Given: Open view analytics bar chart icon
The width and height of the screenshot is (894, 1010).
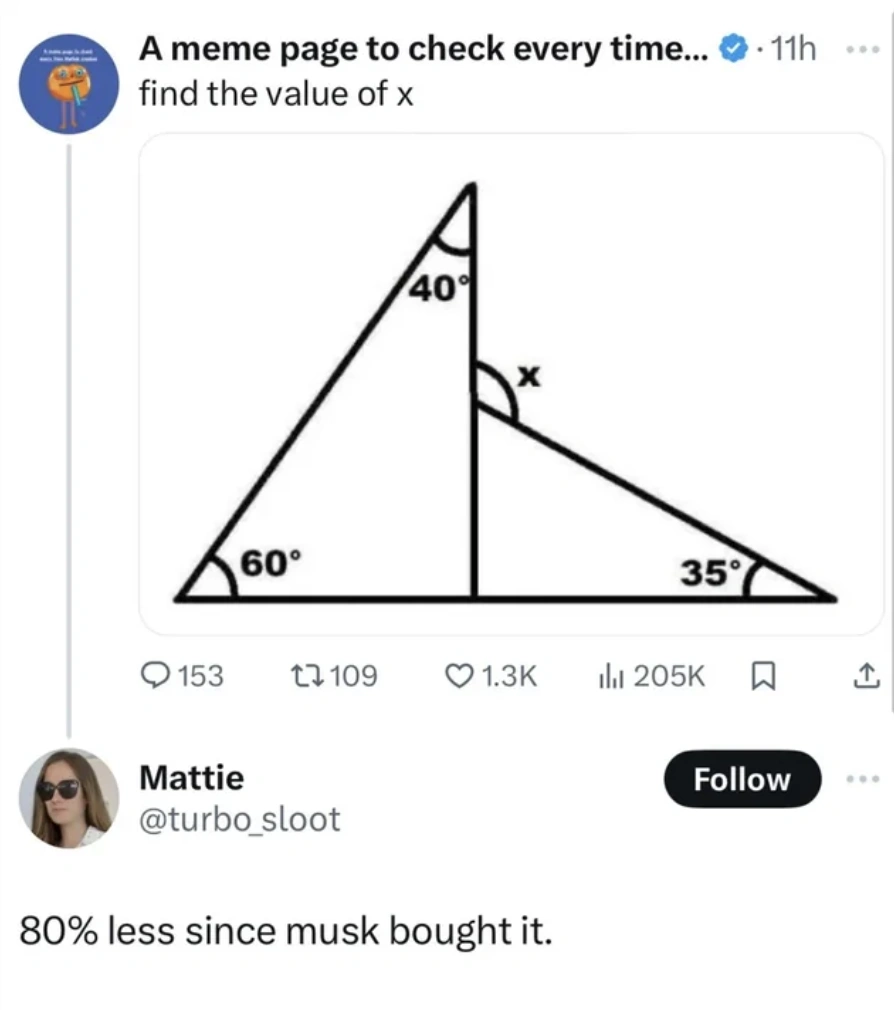Looking at the screenshot, I should coord(611,677).
